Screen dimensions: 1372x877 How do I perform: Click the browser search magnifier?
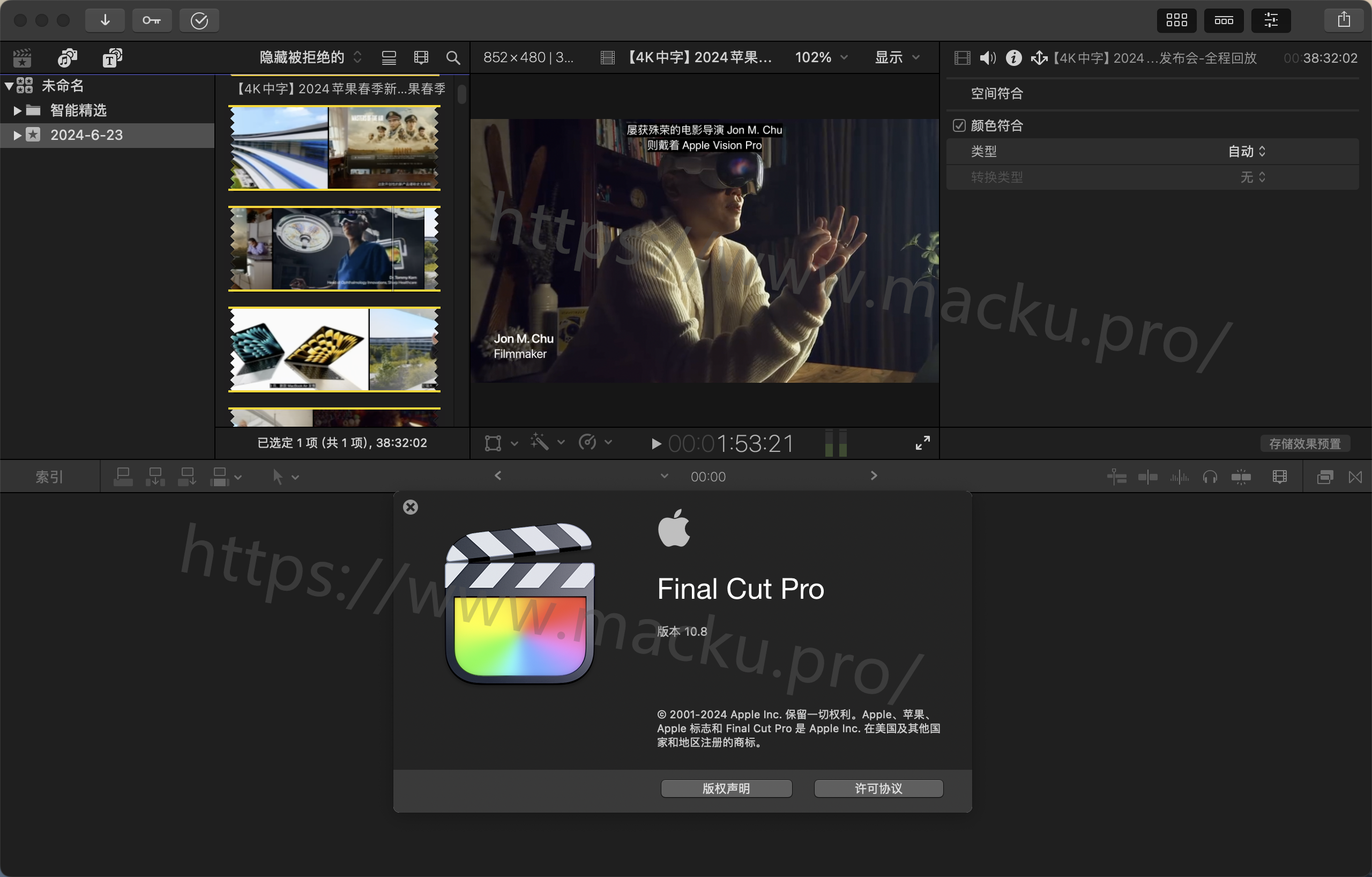453,57
